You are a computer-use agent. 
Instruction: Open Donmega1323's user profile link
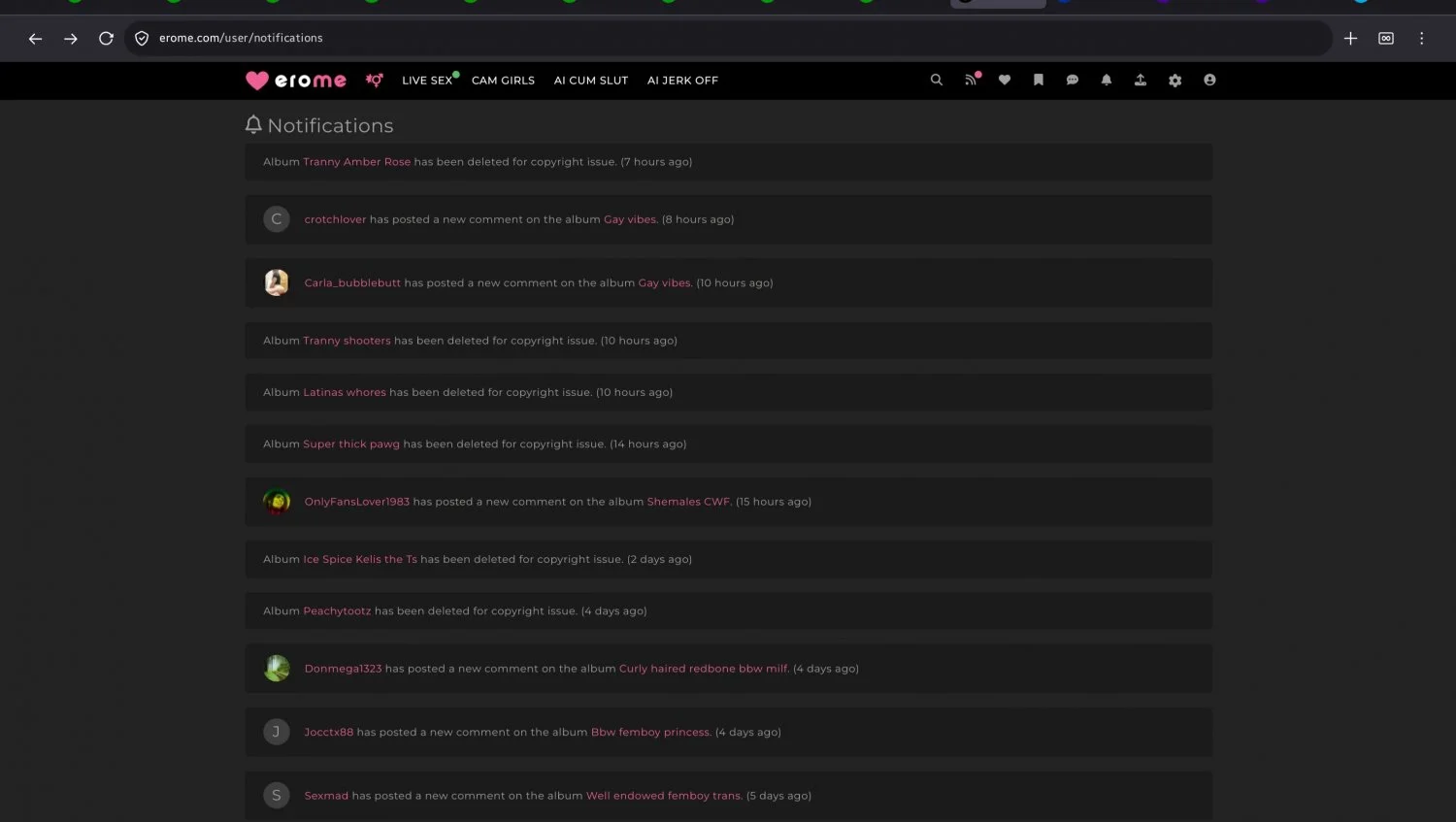tap(343, 669)
